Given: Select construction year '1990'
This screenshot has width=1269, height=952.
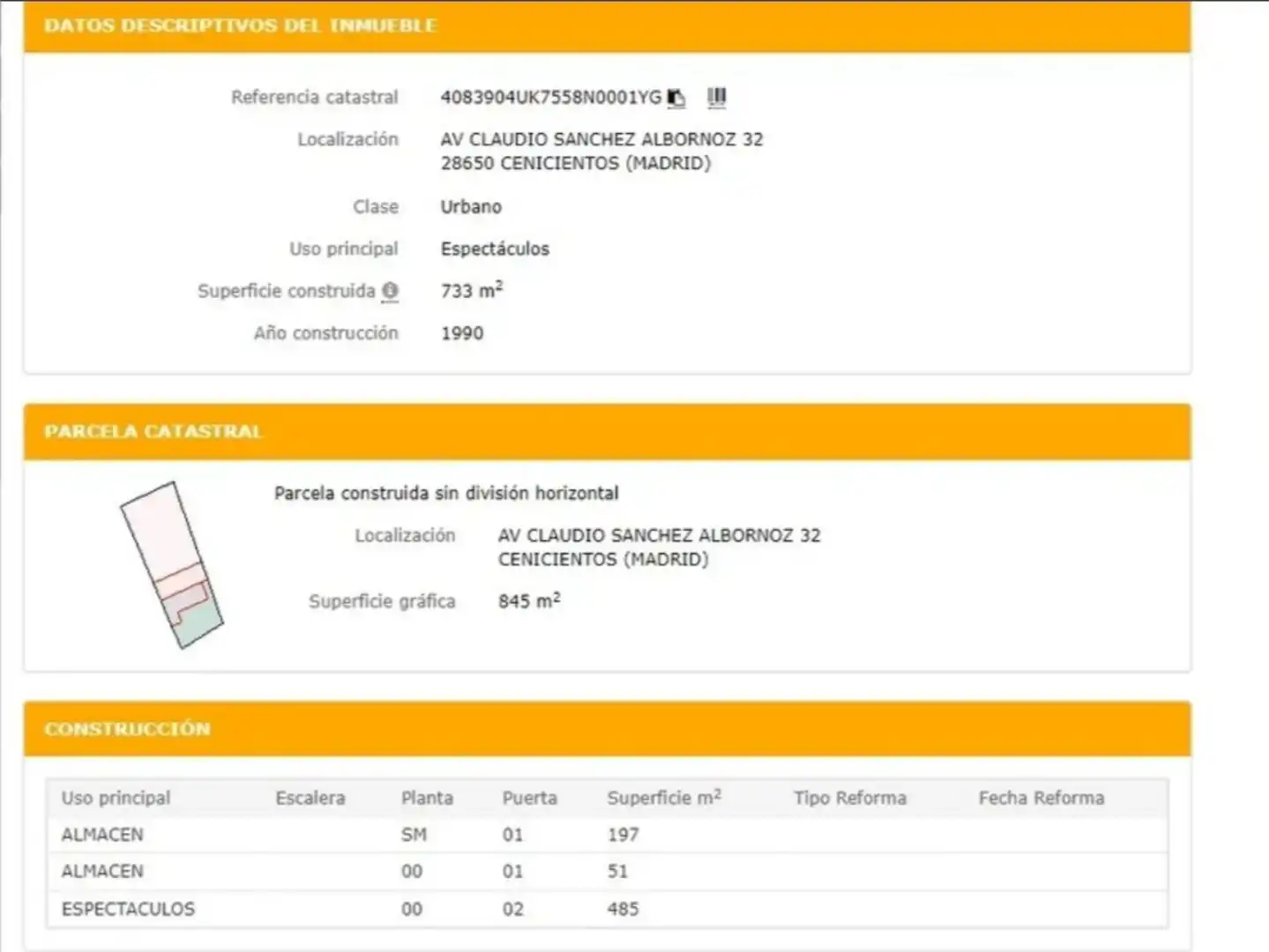Looking at the screenshot, I should tap(462, 333).
